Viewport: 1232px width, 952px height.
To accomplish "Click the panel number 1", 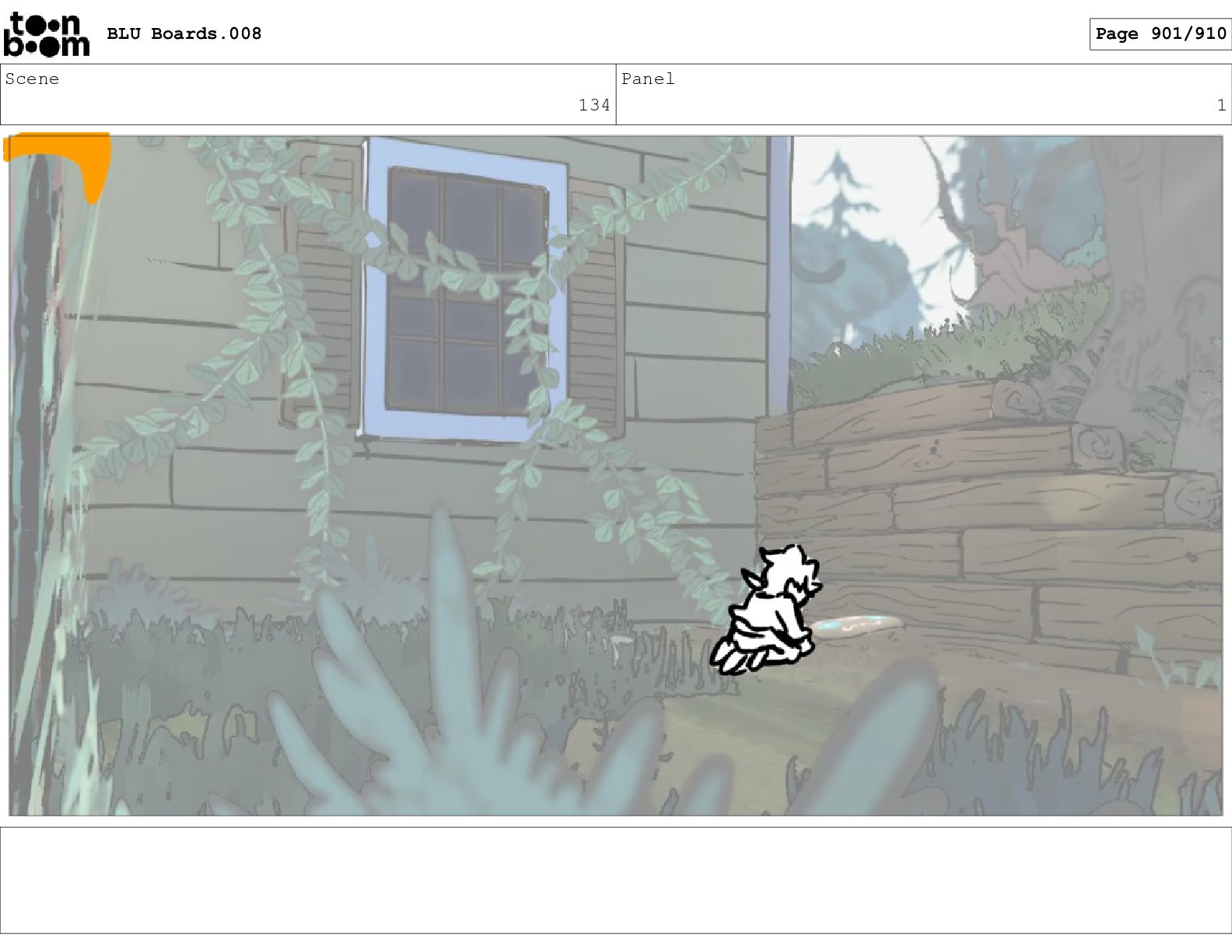I will [x=1221, y=104].
